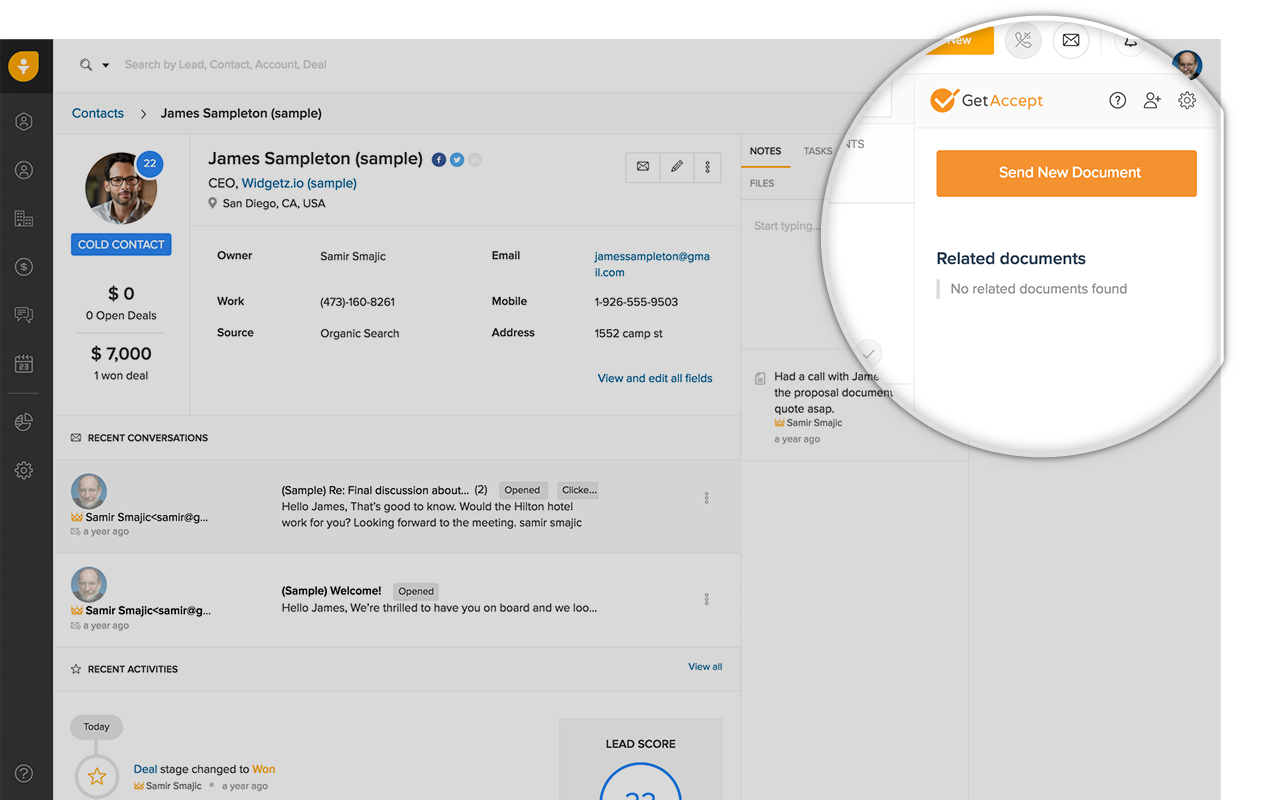Open the user profile avatar menu
Image resolution: width=1280 pixels, height=800 pixels.
1187,65
